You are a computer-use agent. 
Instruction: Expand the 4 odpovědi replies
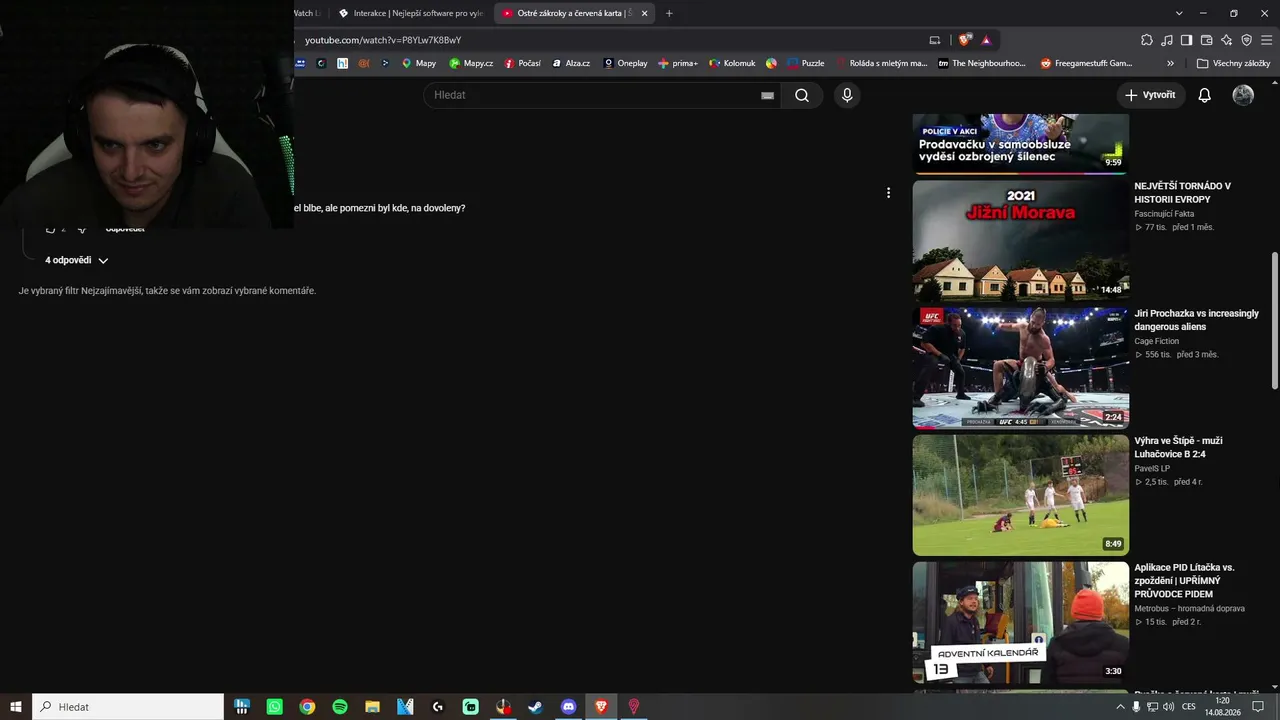point(77,260)
